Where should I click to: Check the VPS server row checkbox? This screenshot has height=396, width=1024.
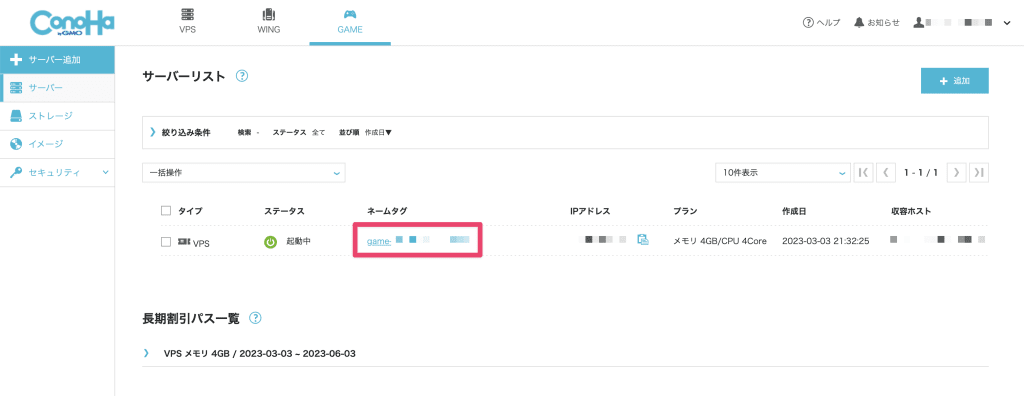pos(166,242)
